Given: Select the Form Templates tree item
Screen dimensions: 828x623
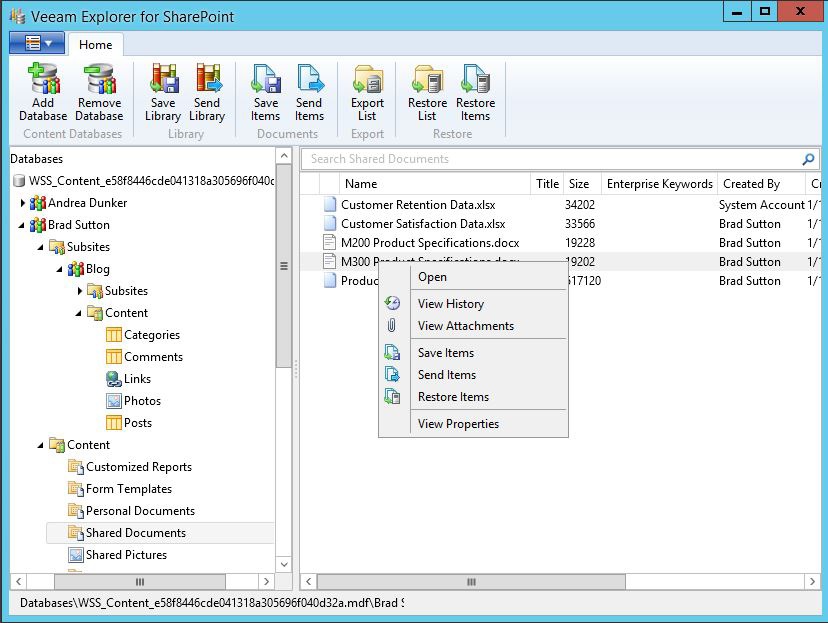Looking at the screenshot, I should tap(129, 489).
